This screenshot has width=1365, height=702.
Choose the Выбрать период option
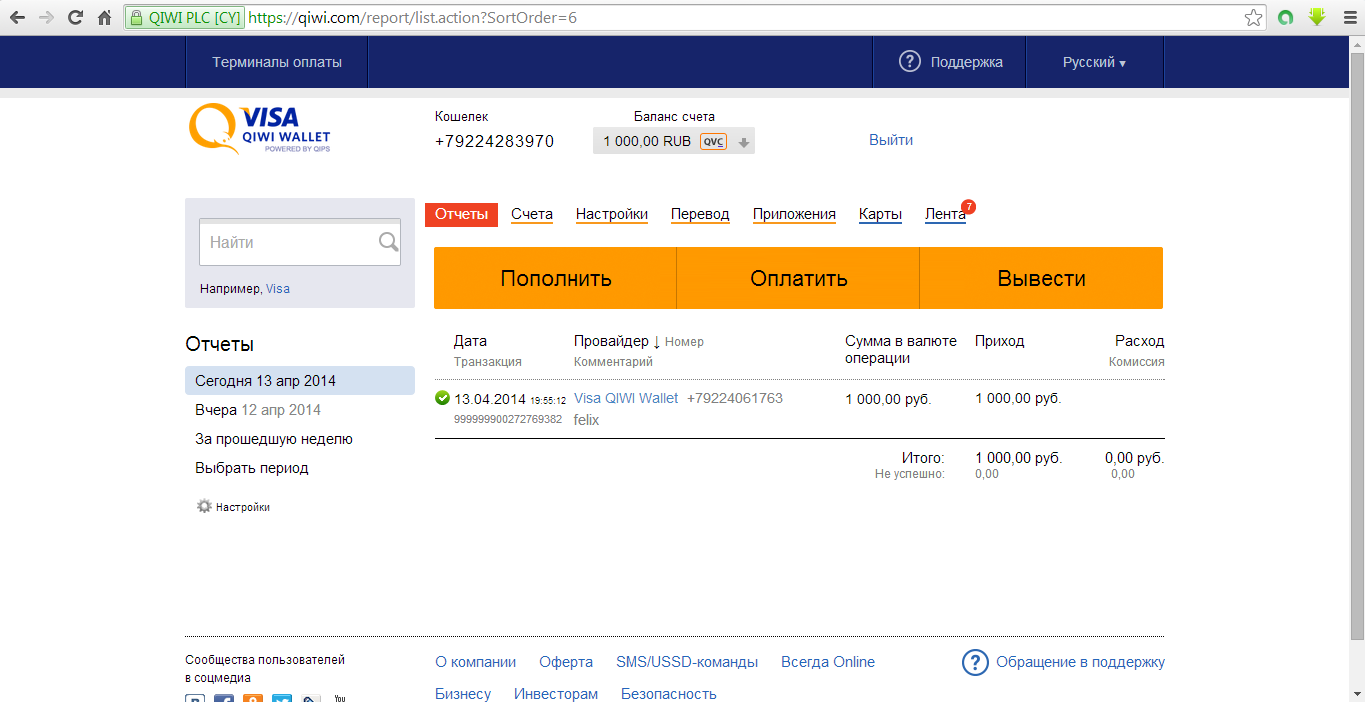pos(252,468)
